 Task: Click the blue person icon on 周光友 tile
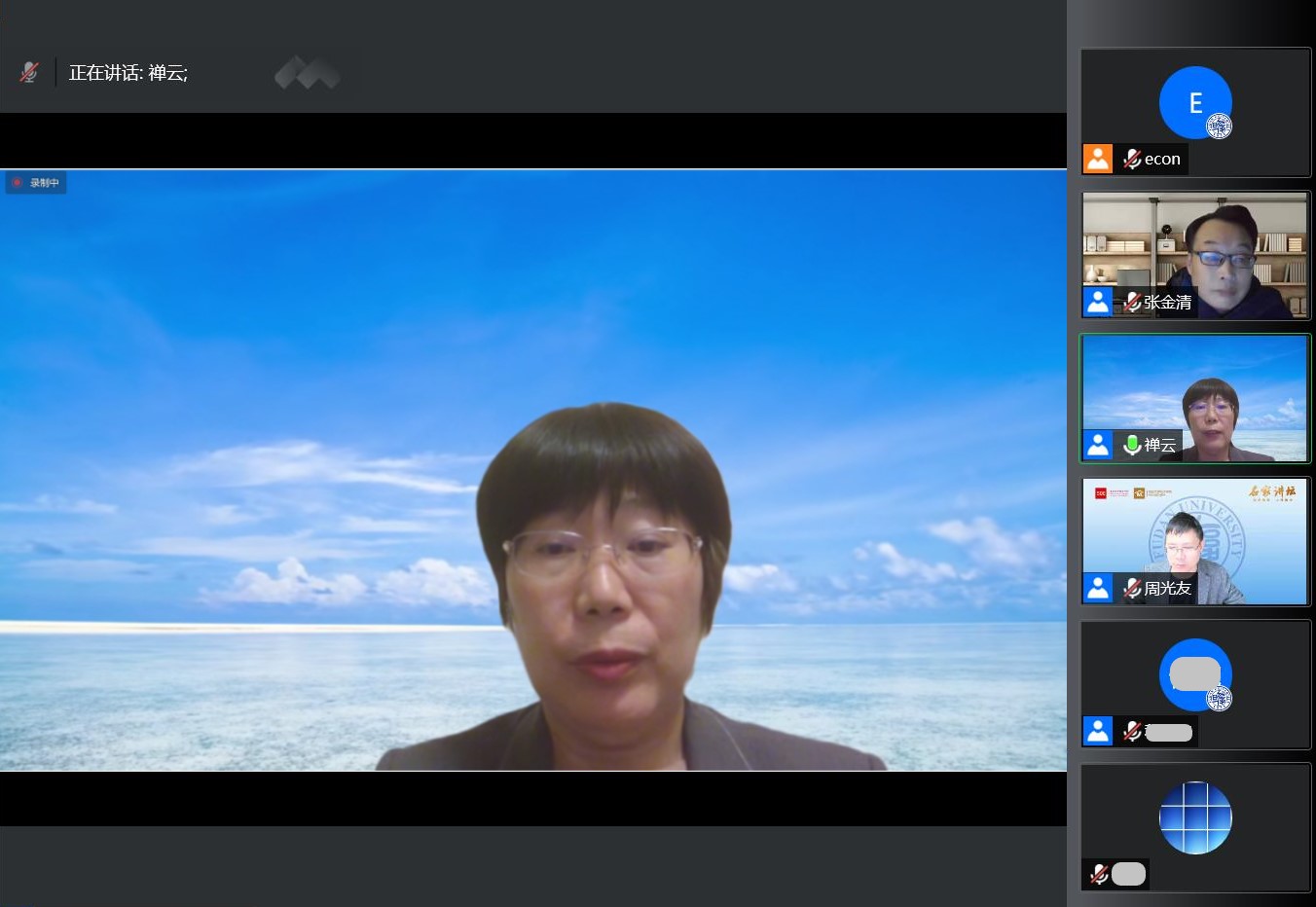(1098, 588)
